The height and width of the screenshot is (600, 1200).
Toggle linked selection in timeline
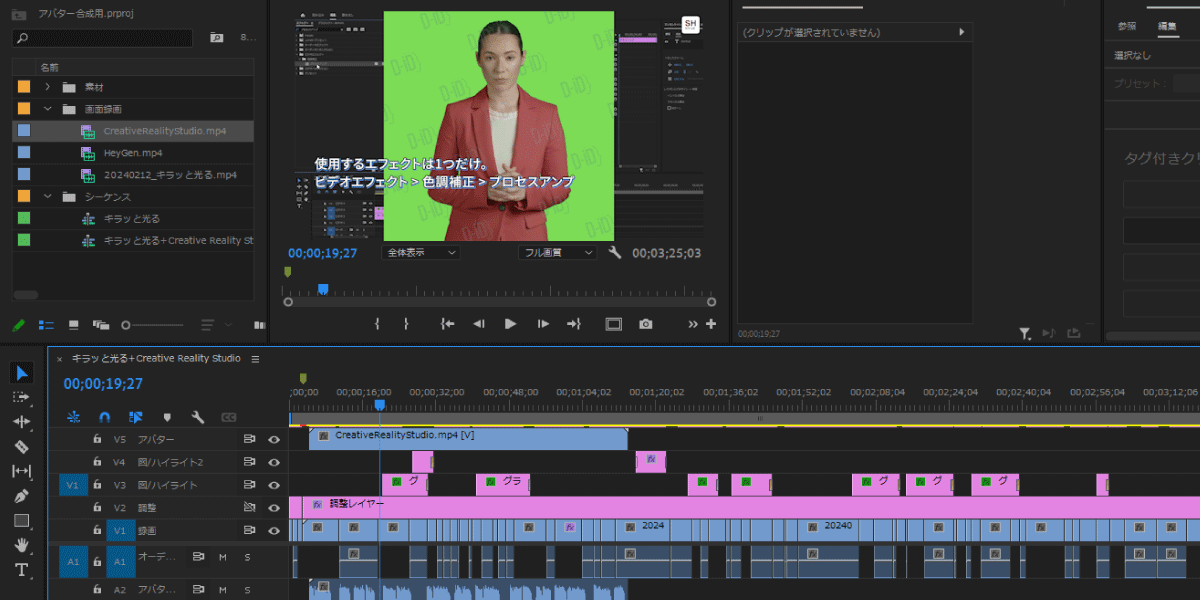click(x=136, y=417)
